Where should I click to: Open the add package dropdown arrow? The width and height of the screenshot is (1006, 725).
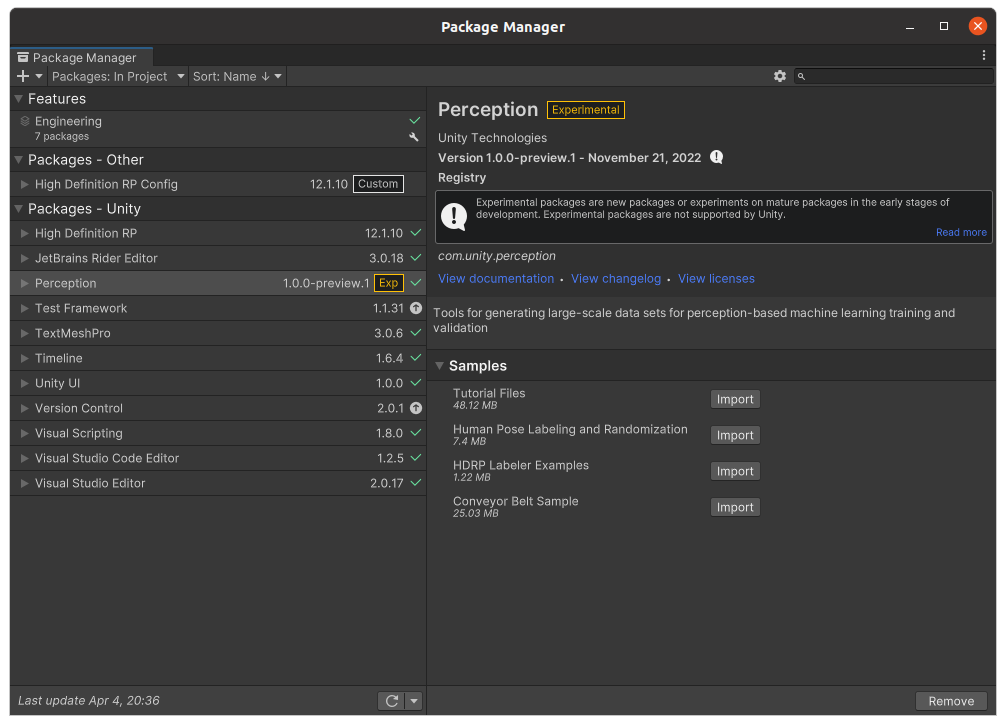coord(39,76)
